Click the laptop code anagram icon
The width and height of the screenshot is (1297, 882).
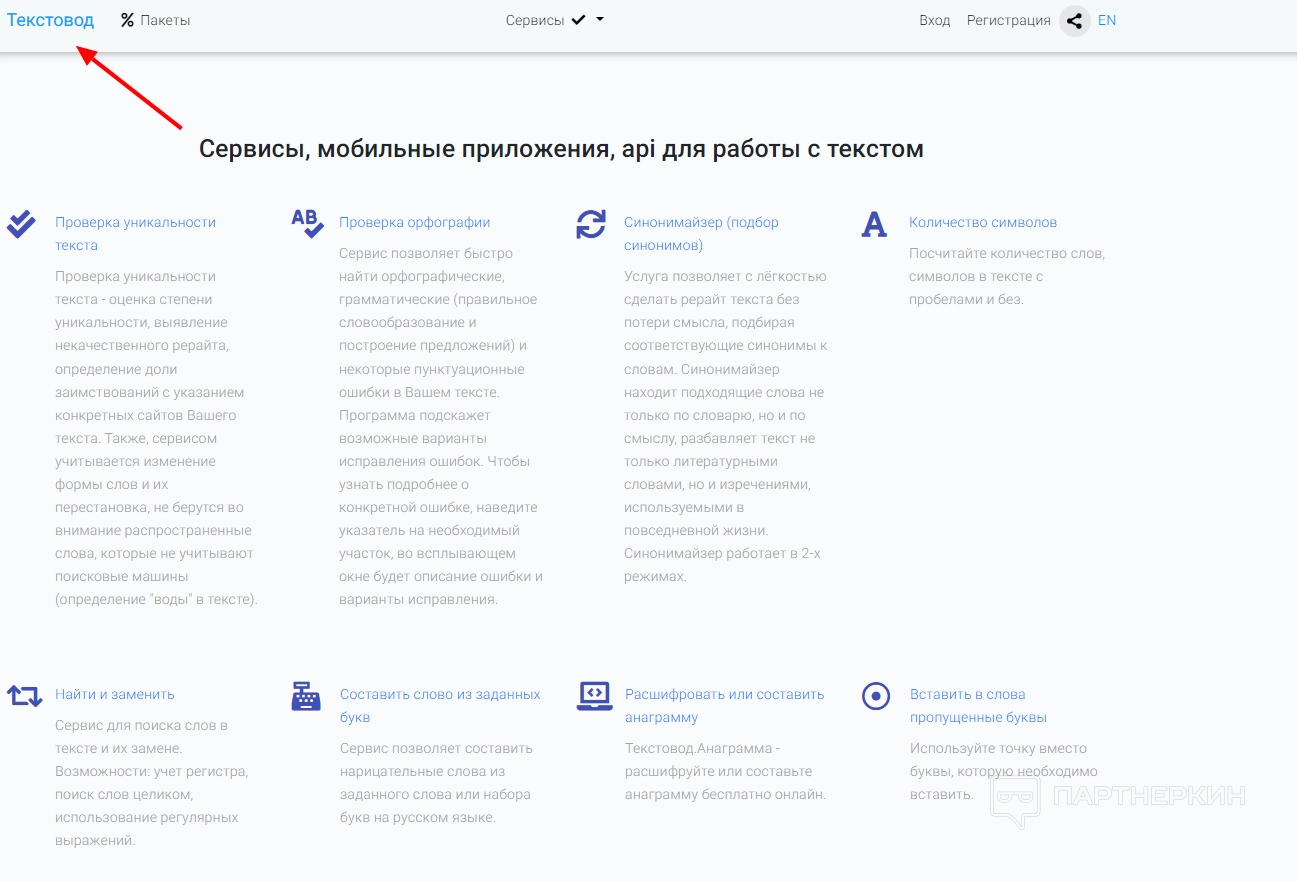(594, 696)
